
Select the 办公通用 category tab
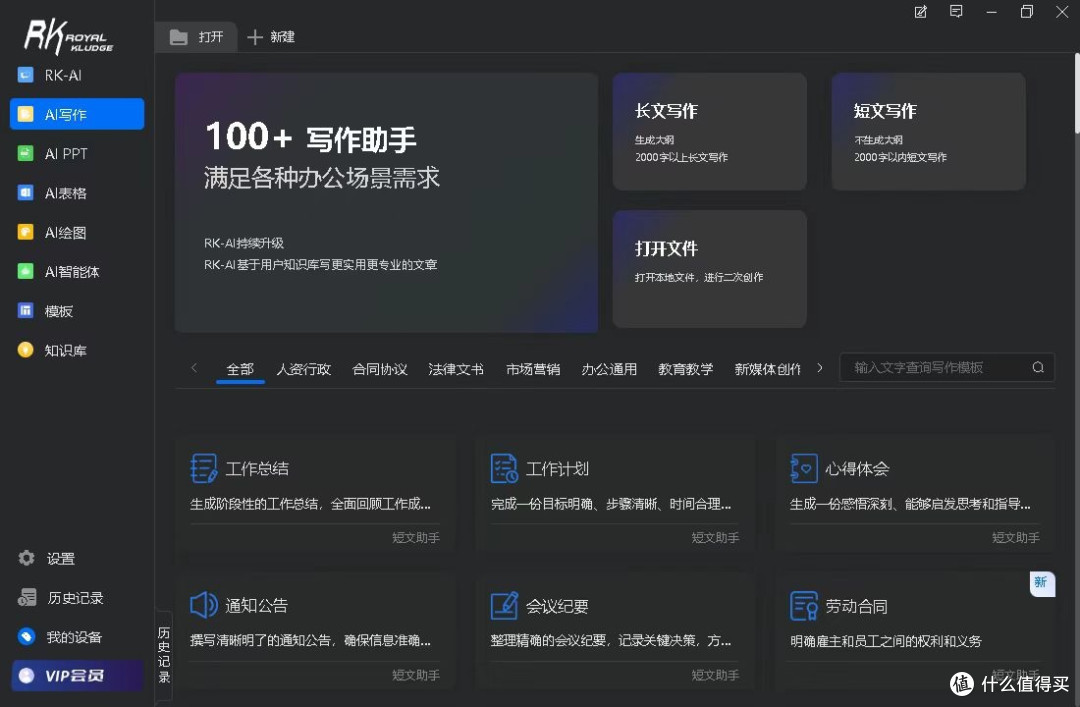[609, 369]
